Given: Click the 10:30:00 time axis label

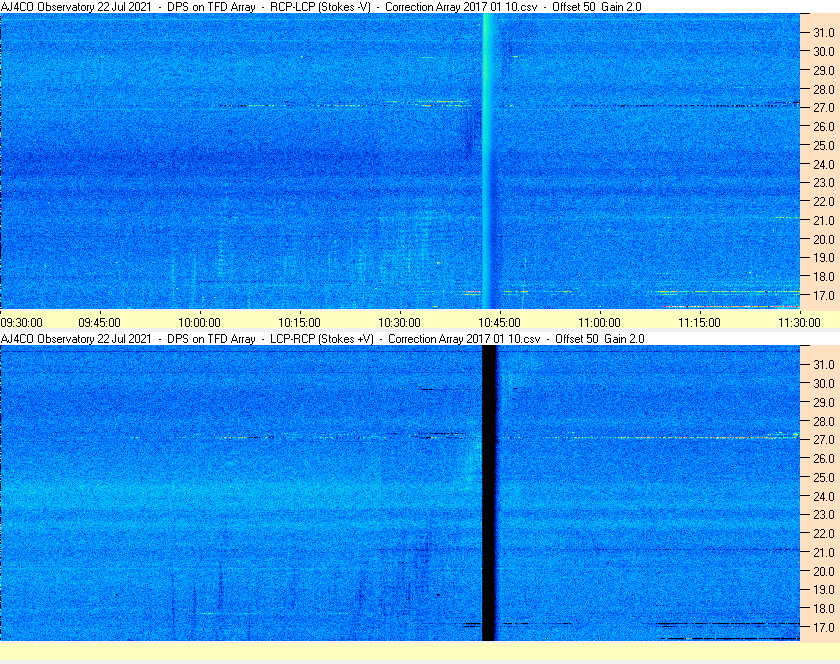Looking at the screenshot, I should coord(399,323).
